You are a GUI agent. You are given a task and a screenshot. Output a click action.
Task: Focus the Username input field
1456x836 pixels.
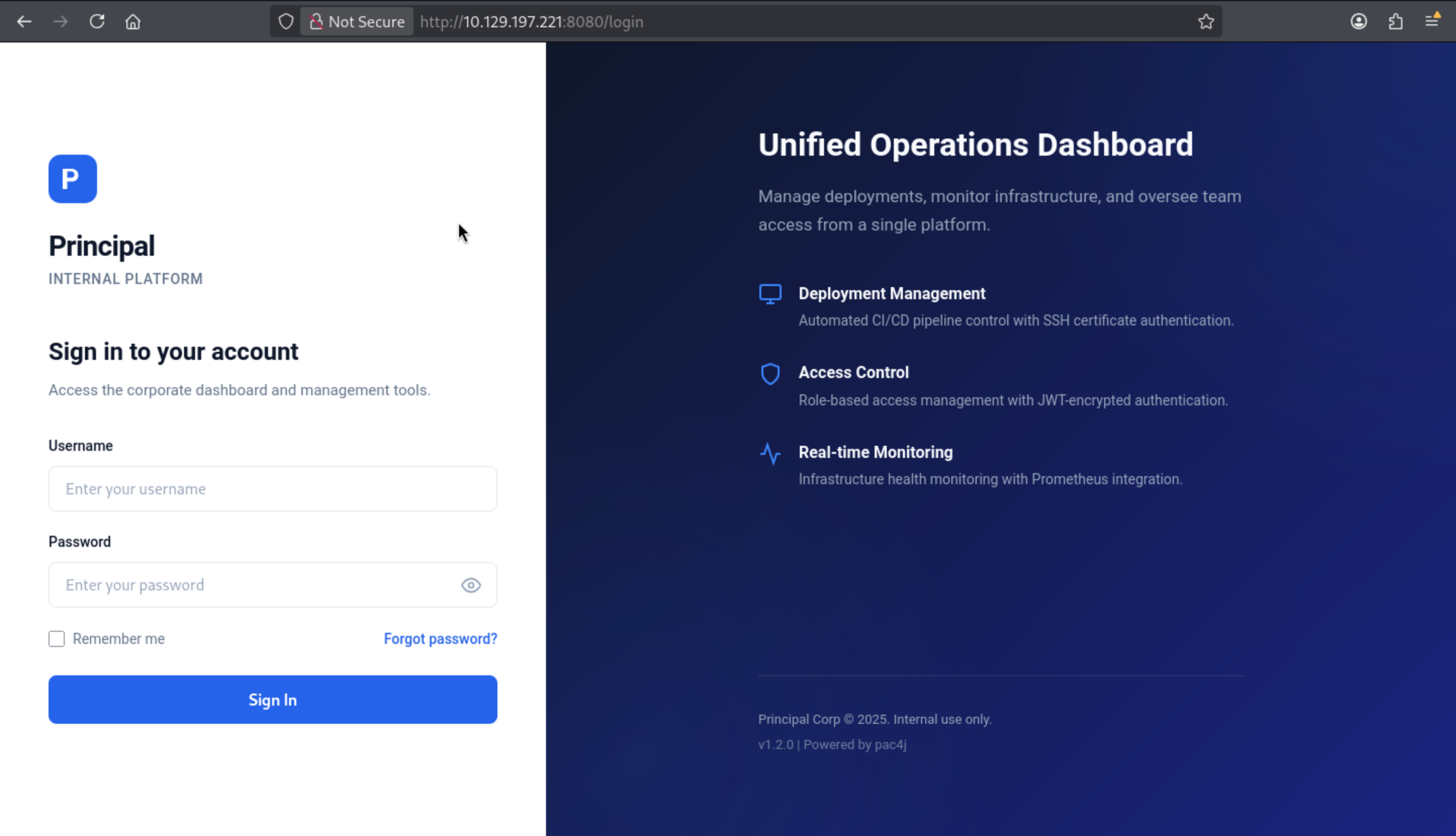tap(272, 489)
